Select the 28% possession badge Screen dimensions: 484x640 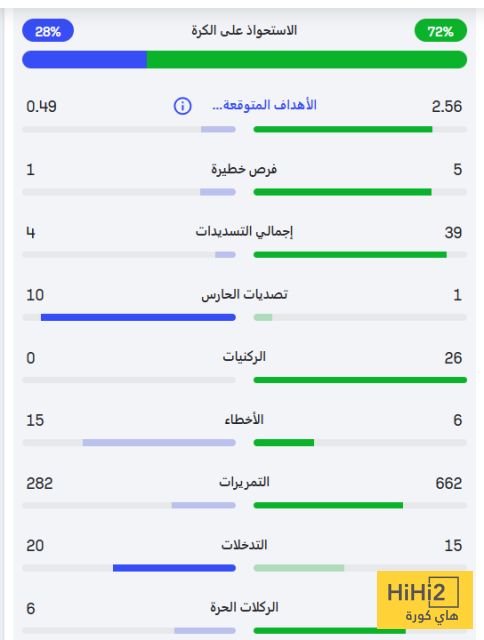[48, 31]
